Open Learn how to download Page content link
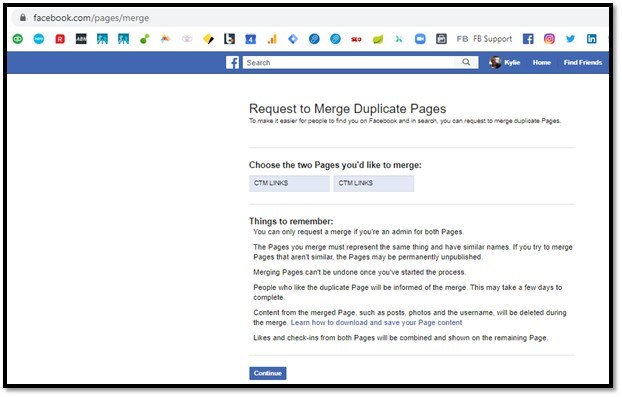Screen dimensions: 622x397 [x=376, y=323]
